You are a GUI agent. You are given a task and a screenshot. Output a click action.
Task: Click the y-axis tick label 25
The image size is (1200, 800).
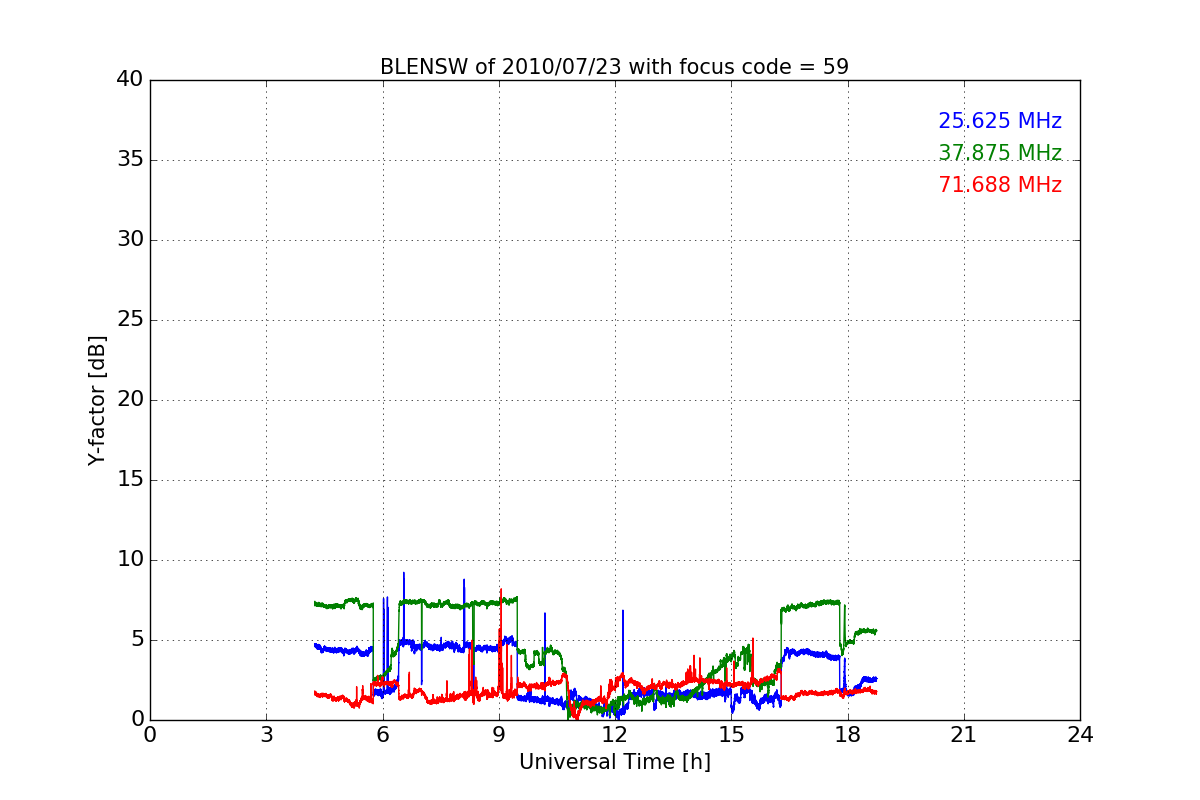point(130,320)
